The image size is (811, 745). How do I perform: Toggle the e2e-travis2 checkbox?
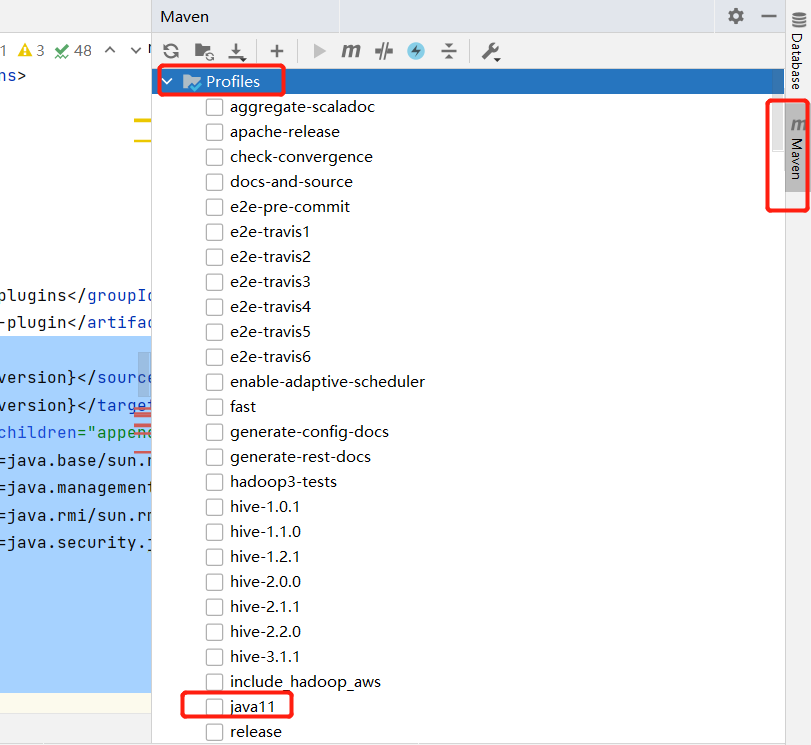(214, 257)
